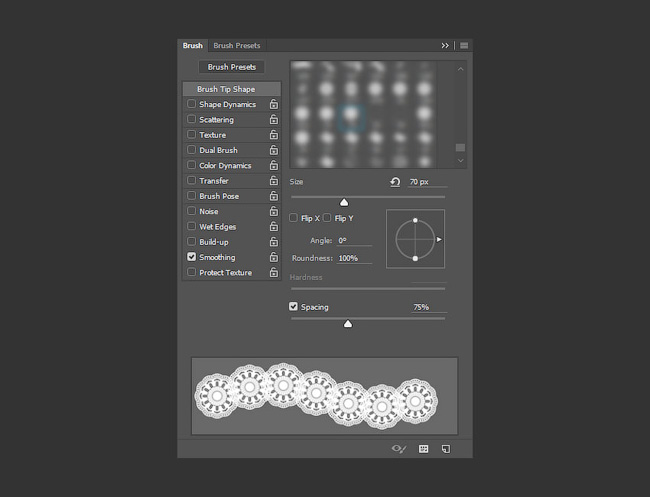Toggle the Color Dynamics lock icon

(x=274, y=165)
